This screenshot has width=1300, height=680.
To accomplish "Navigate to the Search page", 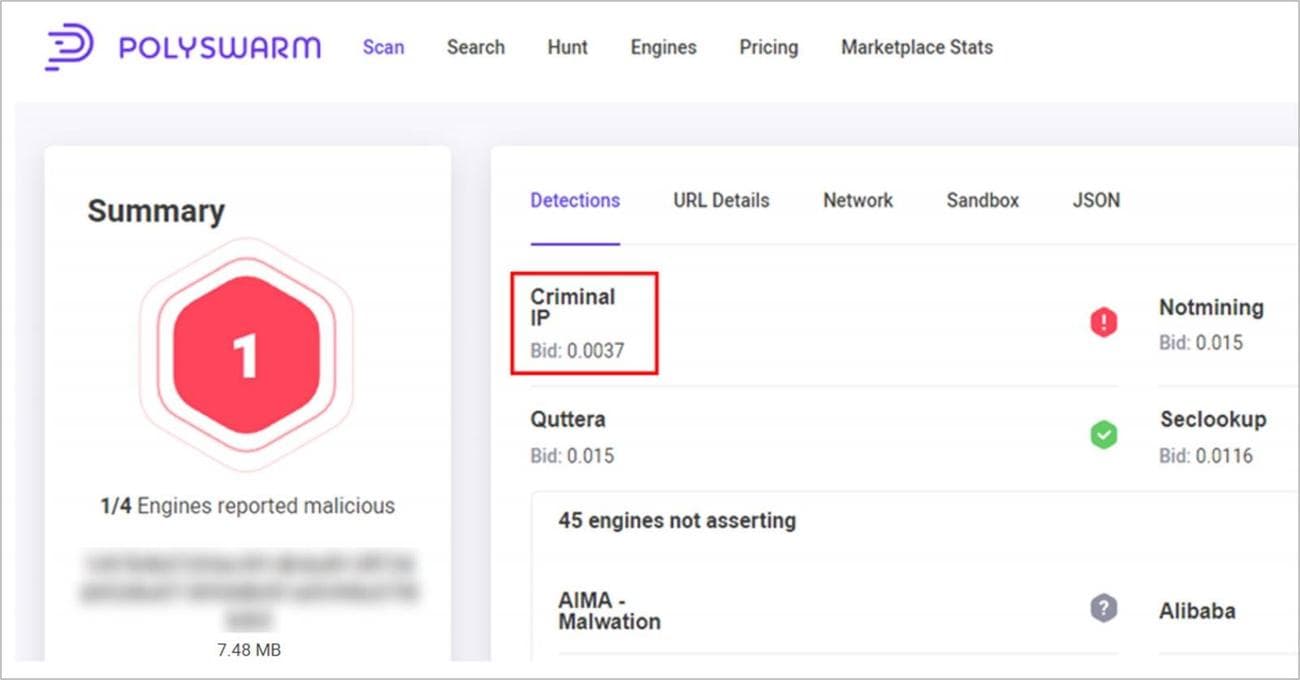I will click(476, 47).
